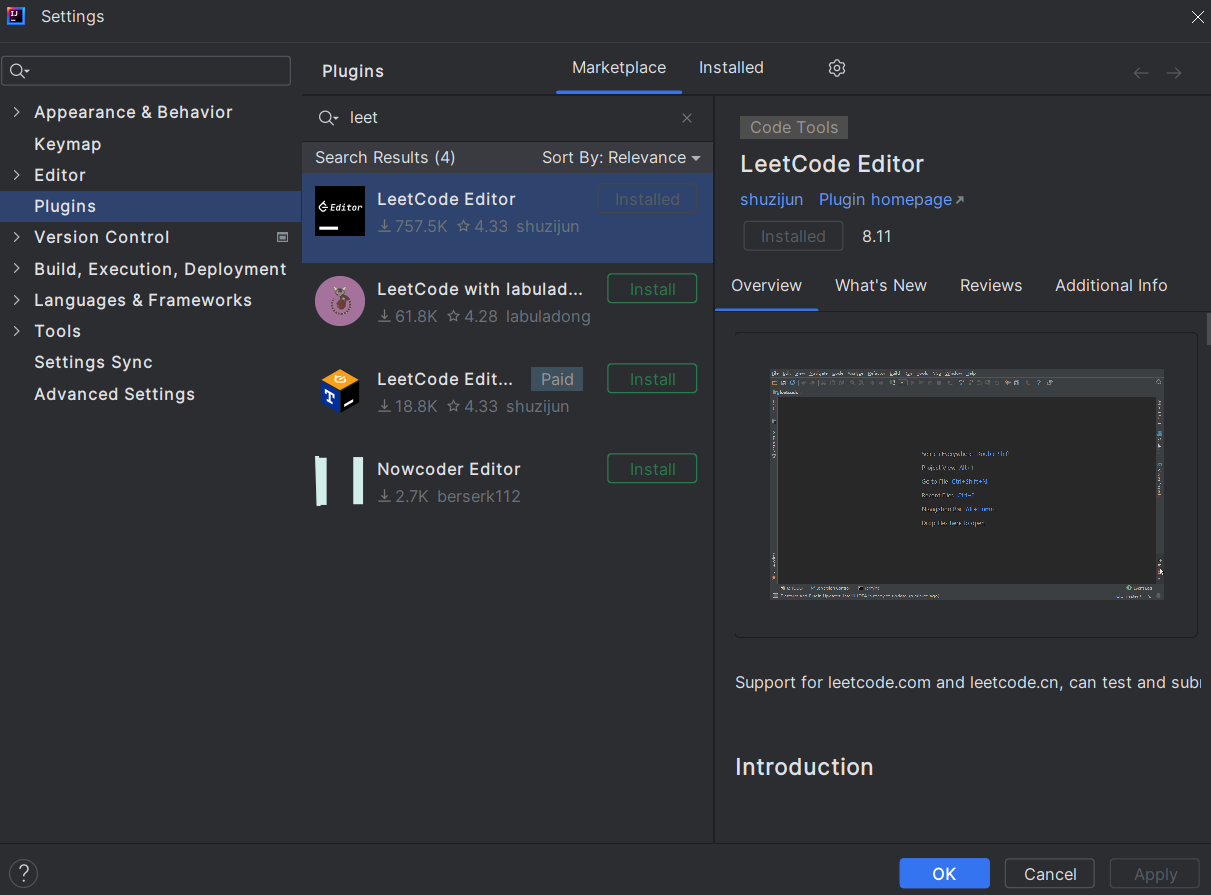This screenshot has height=895, width=1211.
Task: Click the Introduction heading
Action: [804, 767]
